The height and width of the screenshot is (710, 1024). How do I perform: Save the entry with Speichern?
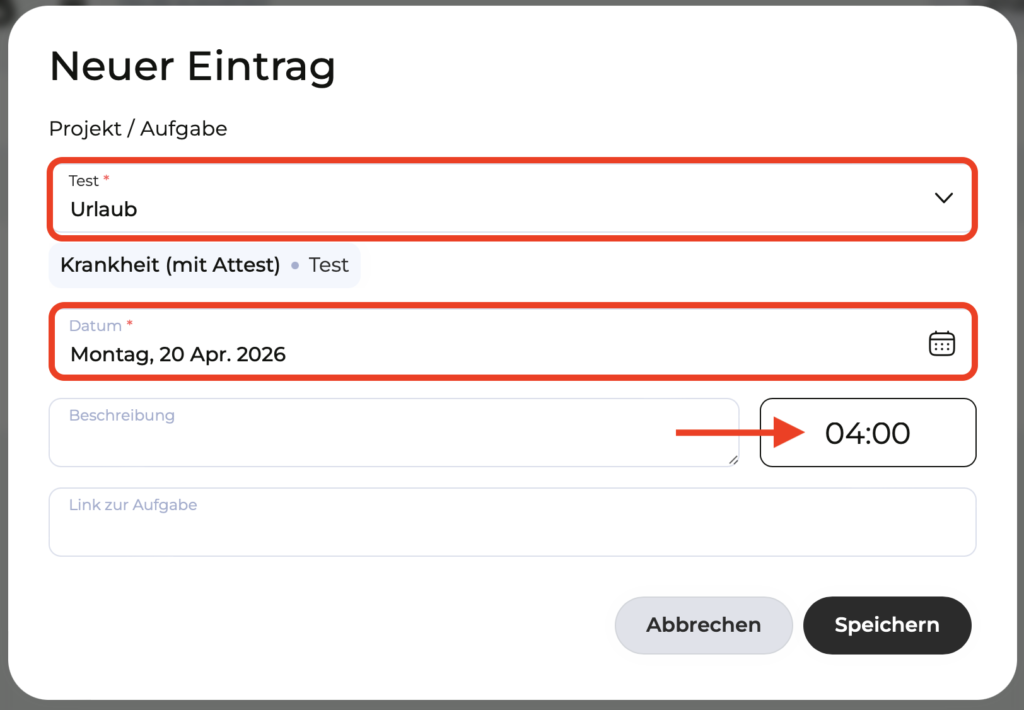pyautogui.click(x=887, y=625)
